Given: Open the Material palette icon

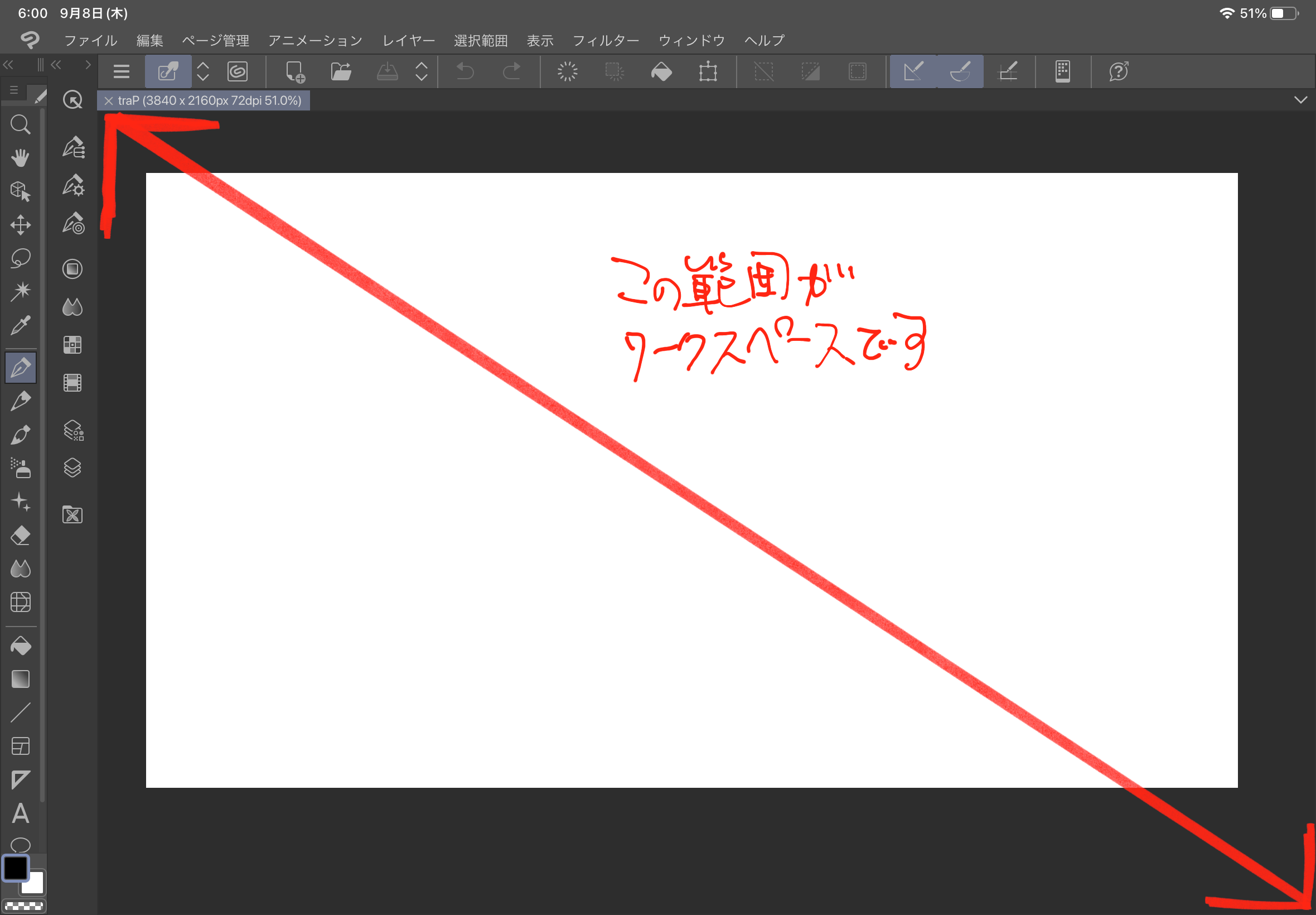Looking at the screenshot, I should 72,515.
